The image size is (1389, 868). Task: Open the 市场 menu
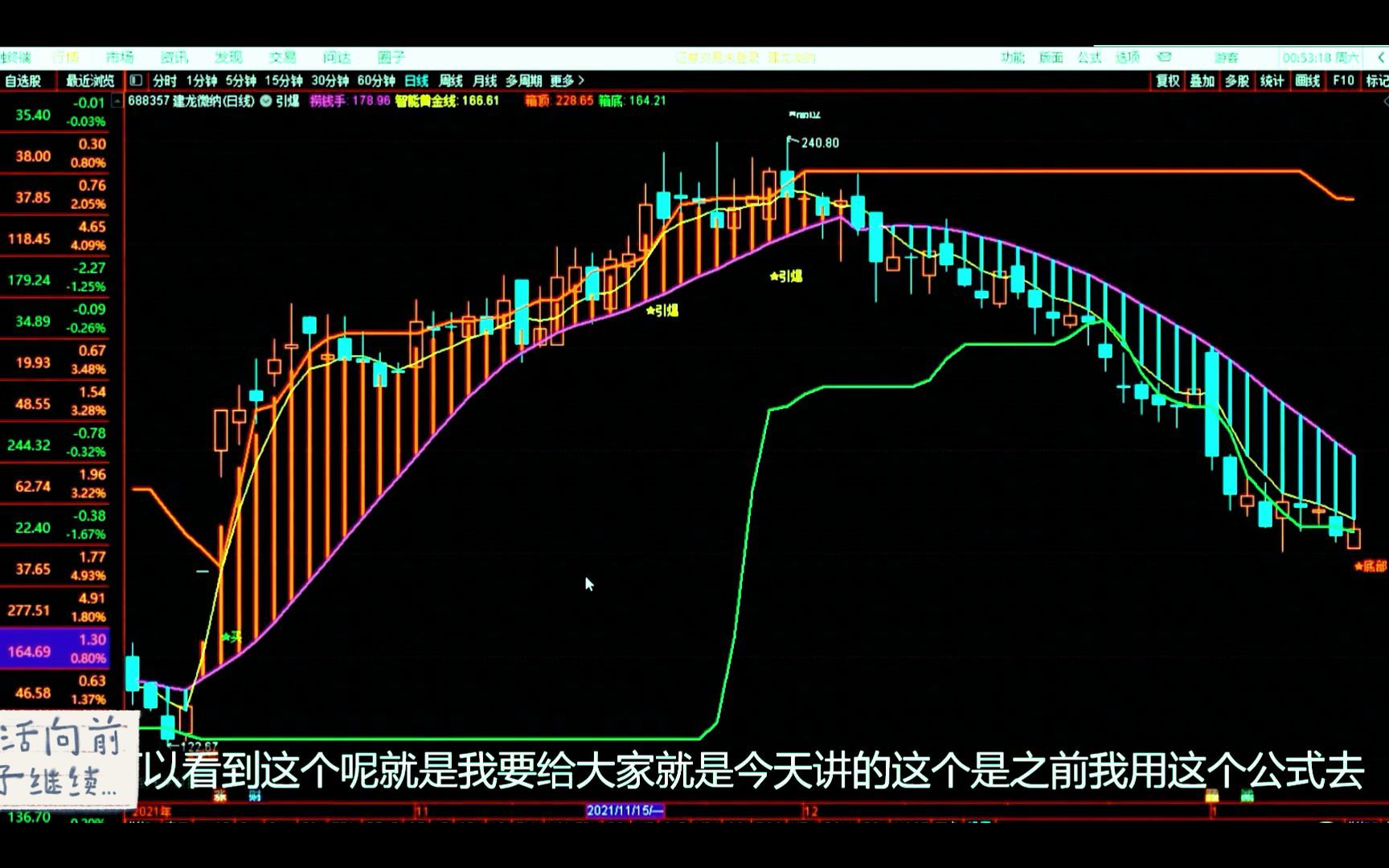[x=120, y=57]
